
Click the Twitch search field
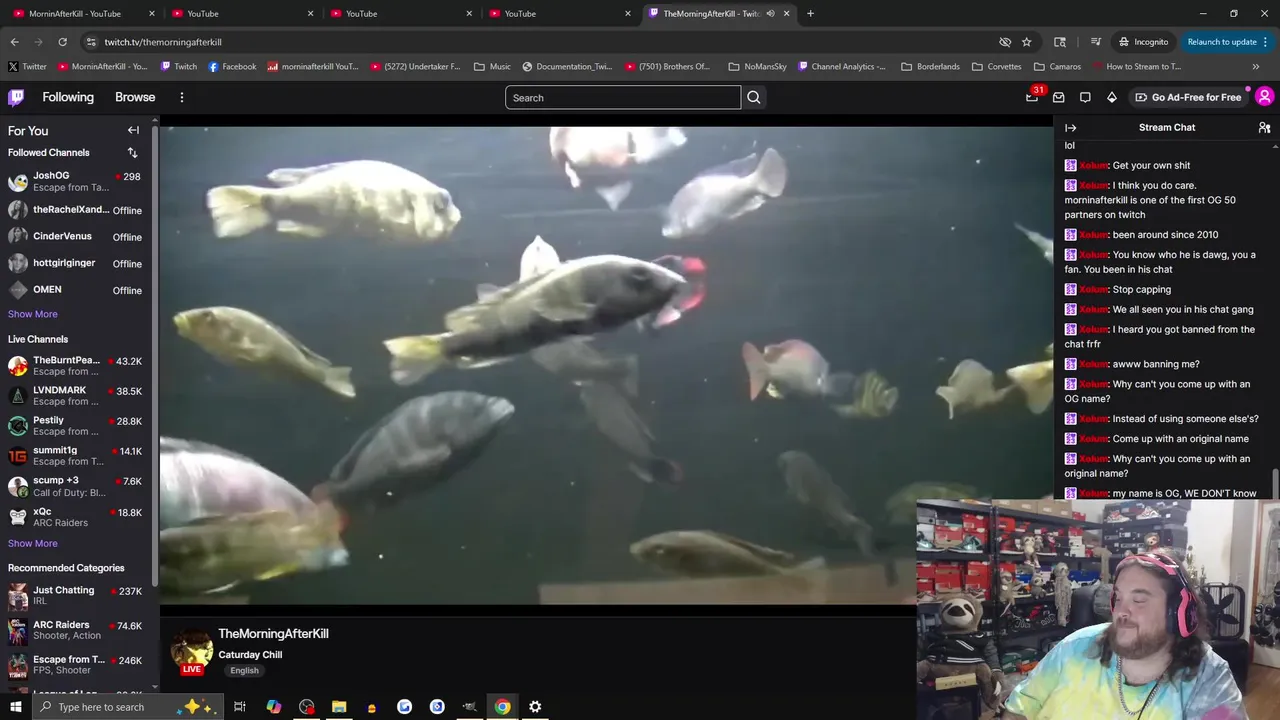622,97
